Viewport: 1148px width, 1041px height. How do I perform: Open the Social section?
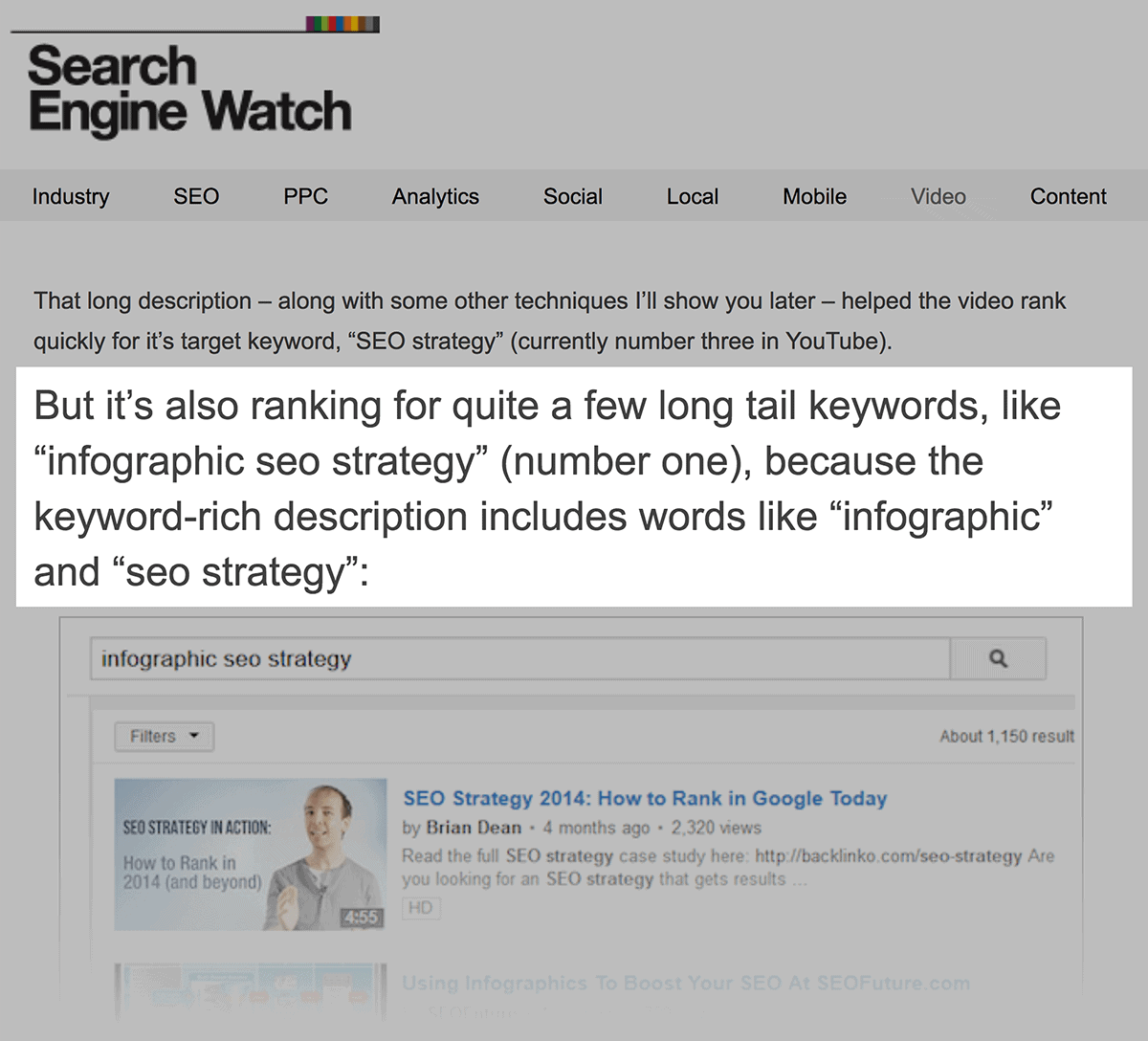(x=573, y=196)
